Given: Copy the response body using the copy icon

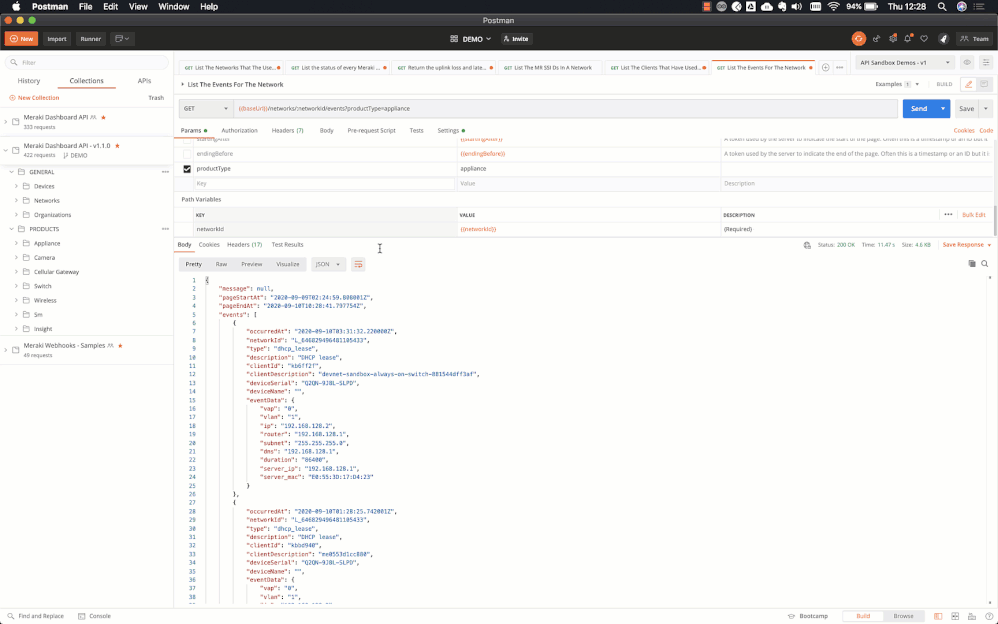Looking at the screenshot, I should coord(972,263).
